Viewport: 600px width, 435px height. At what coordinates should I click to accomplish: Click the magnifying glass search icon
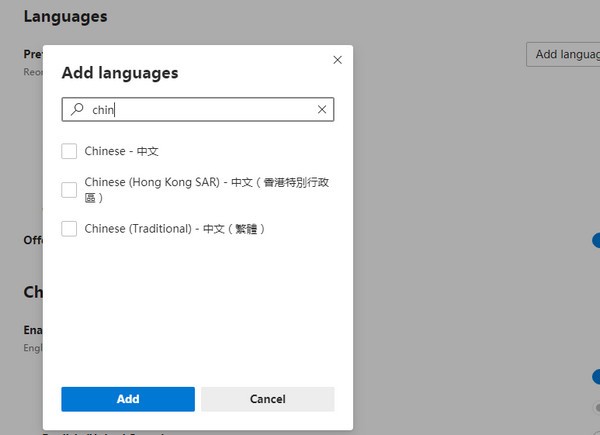click(x=77, y=110)
